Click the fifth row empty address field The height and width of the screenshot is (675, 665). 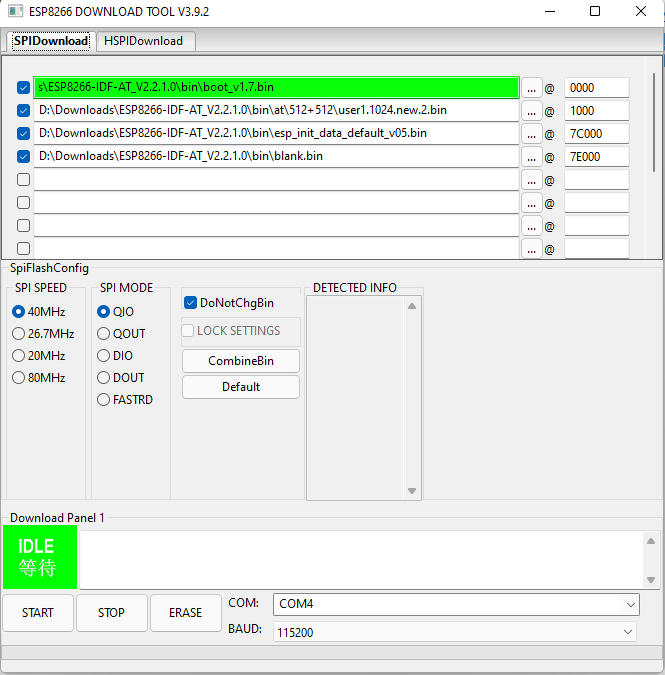pyautogui.click(x=597, y=180)
